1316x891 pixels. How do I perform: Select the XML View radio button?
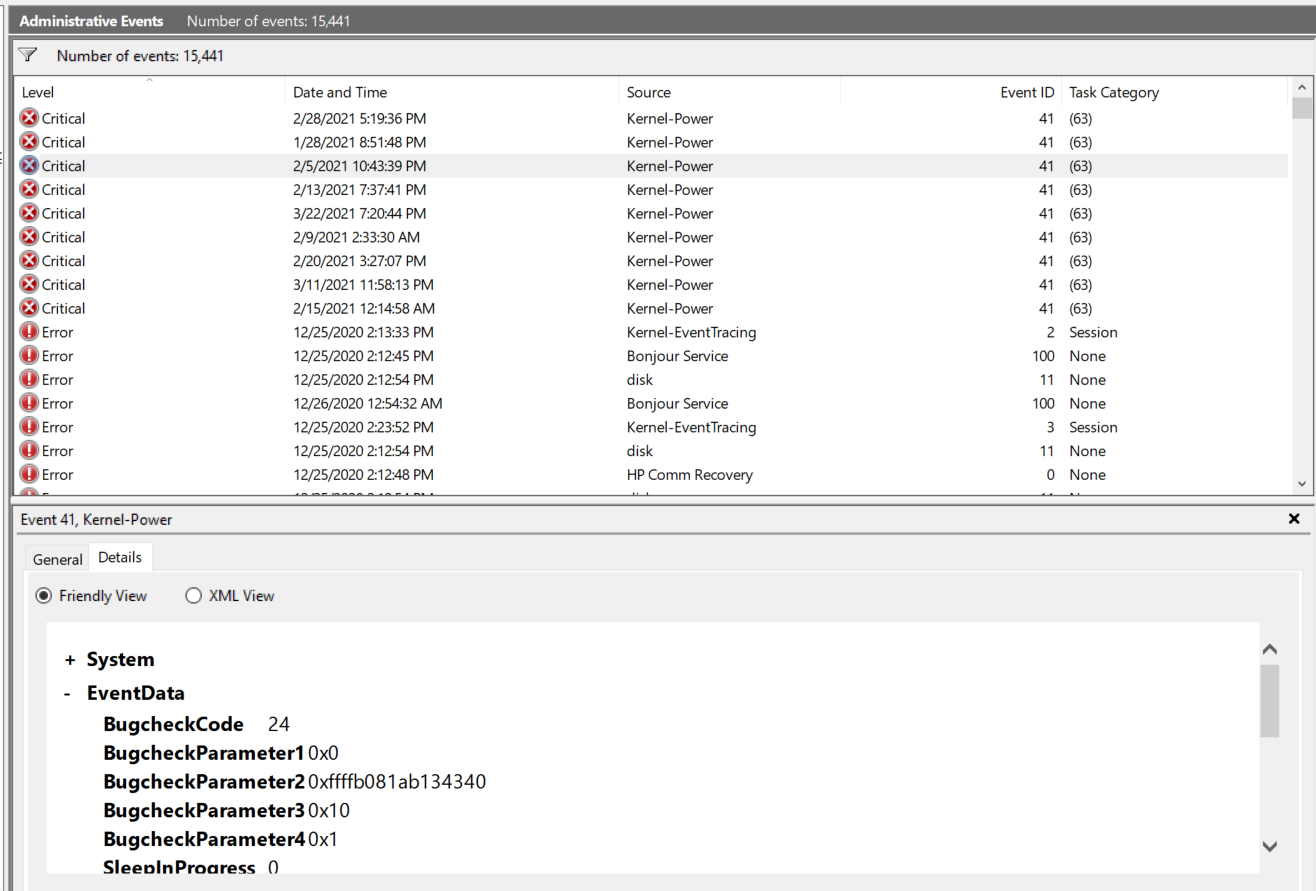(194, 596)
